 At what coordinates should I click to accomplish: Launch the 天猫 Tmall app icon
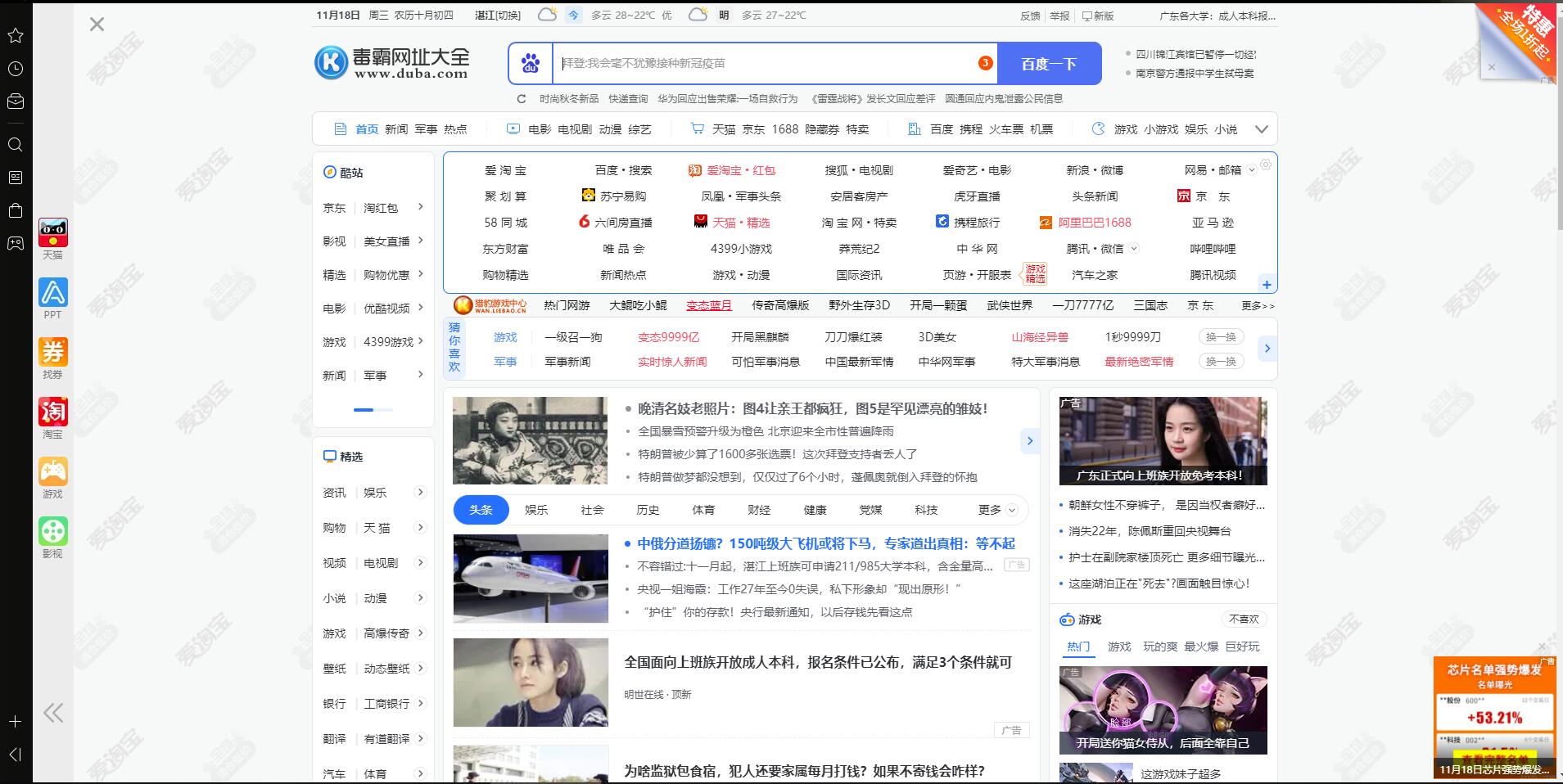[x=53, y=233]
